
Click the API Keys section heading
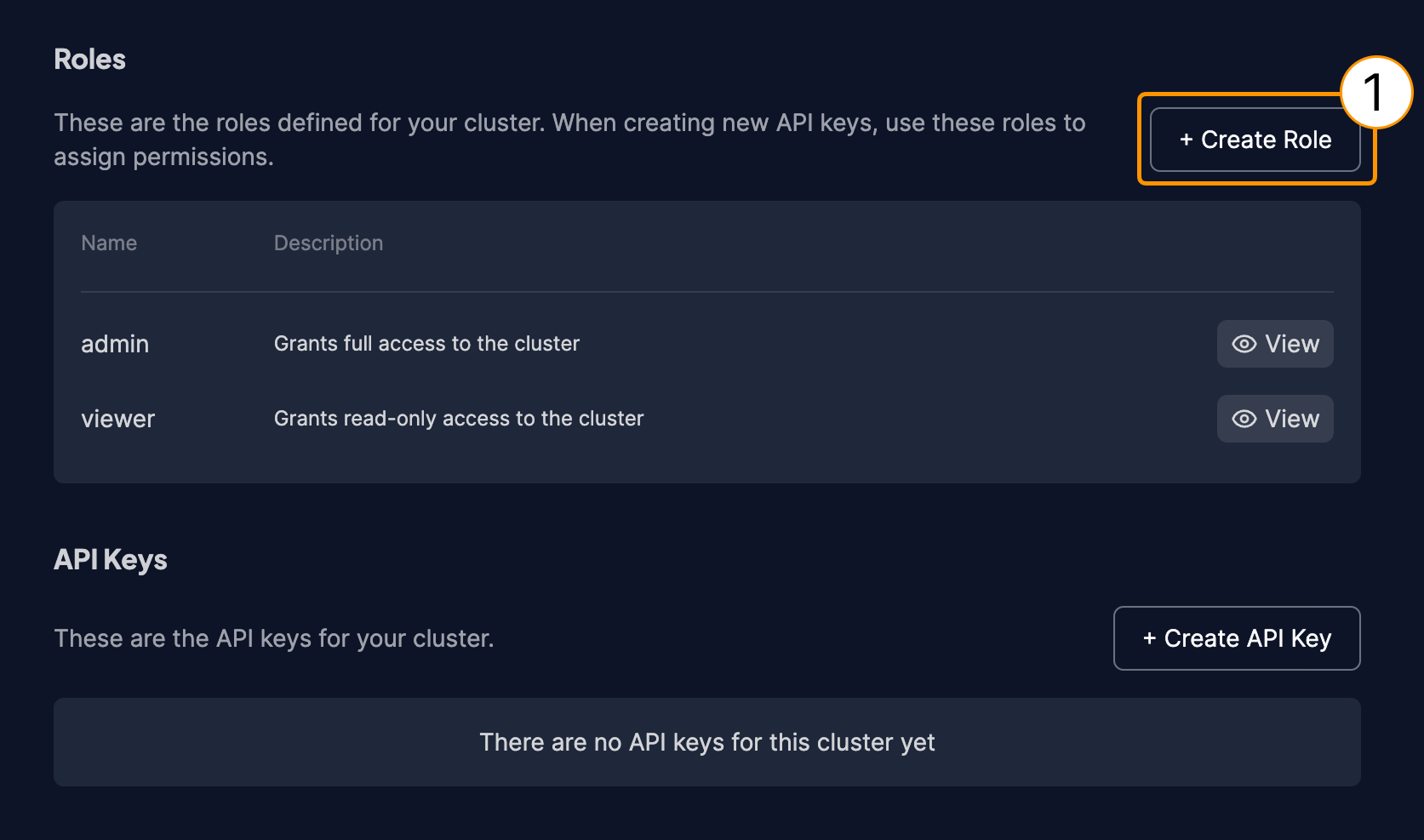111,560
